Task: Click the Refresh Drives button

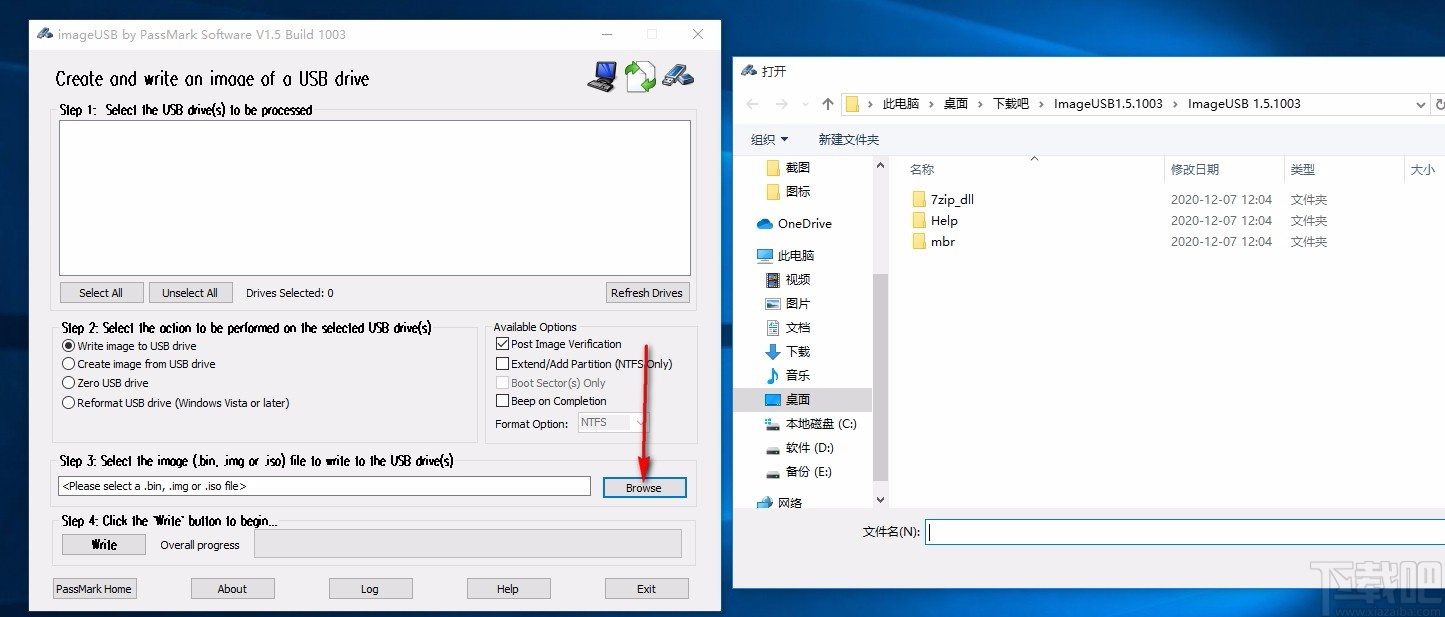Action: 647,292
